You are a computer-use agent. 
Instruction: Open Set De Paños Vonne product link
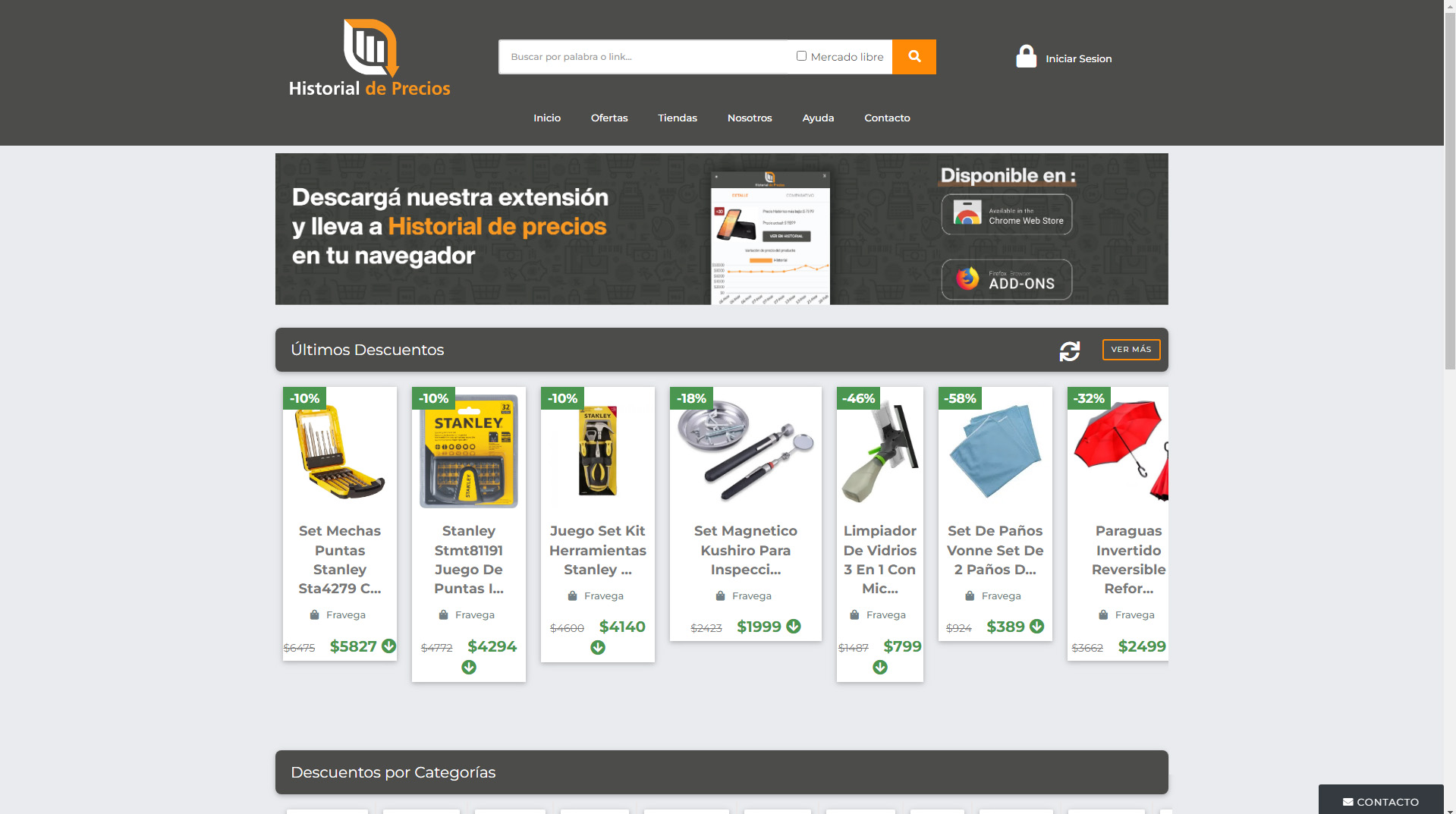[x=995, y=550]
